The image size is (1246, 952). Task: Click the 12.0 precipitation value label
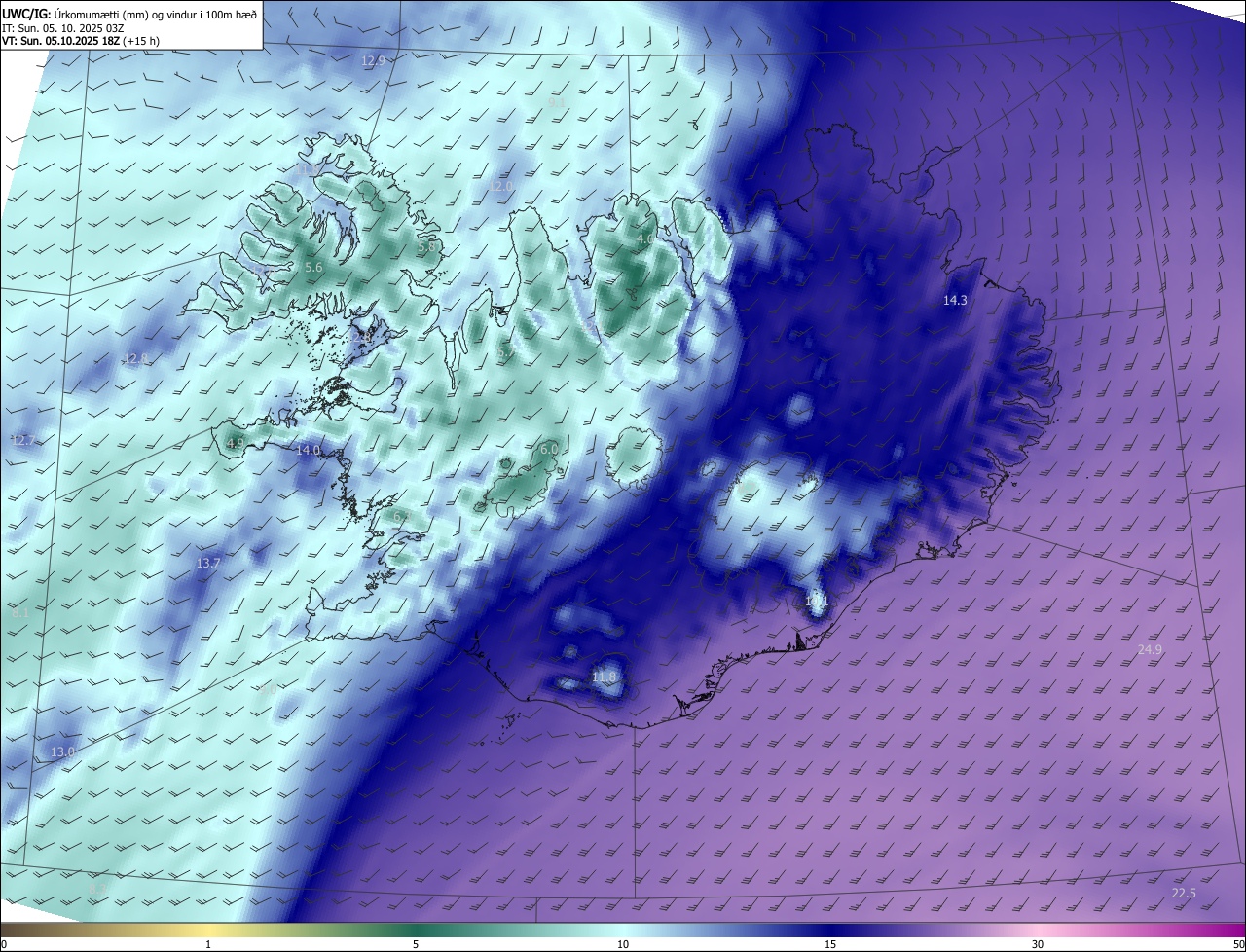pos(500,186)
